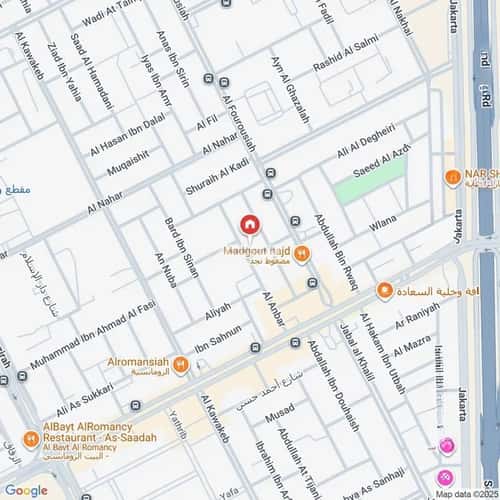Viewport: 500px width, 500px height.
Task: Select the upper pink marker near Jakarta
Action: (447, 446)
